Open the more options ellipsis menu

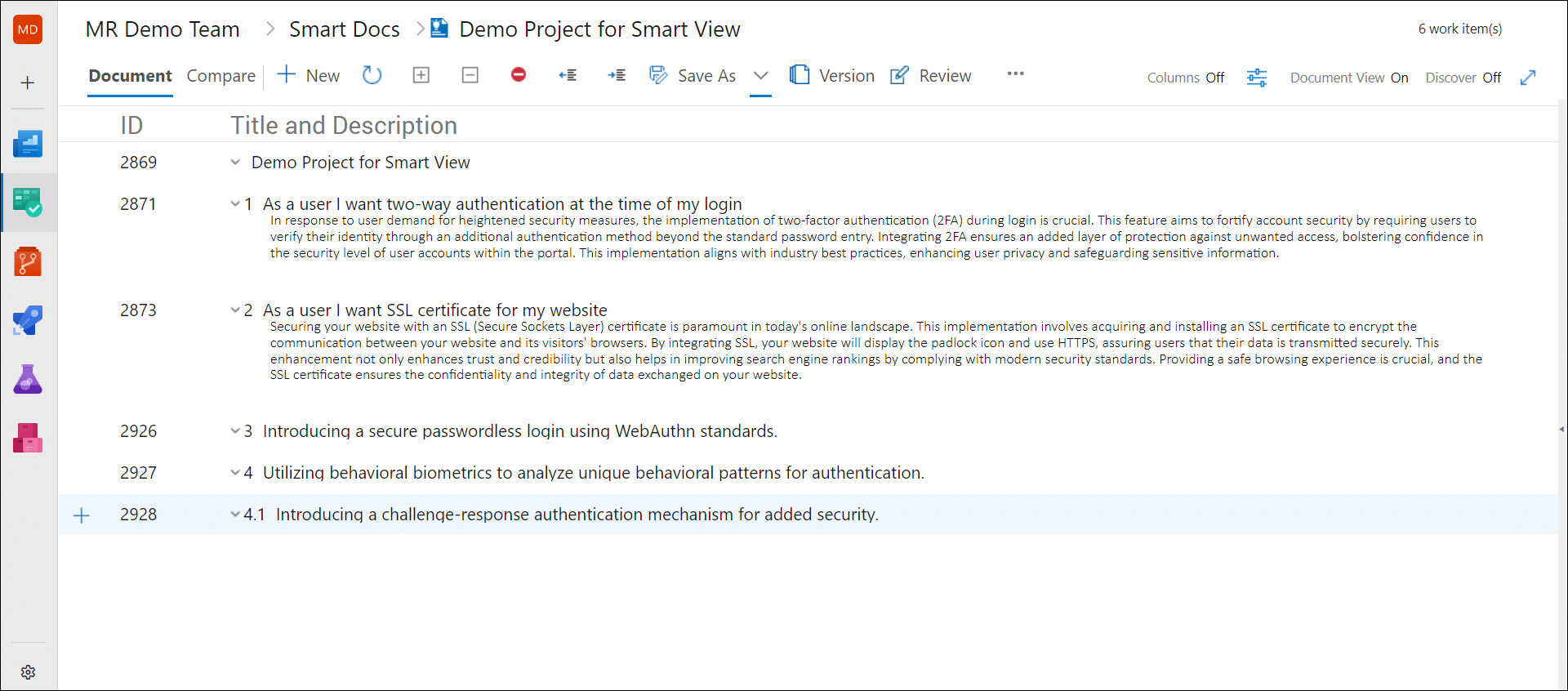click(1015, 74)
